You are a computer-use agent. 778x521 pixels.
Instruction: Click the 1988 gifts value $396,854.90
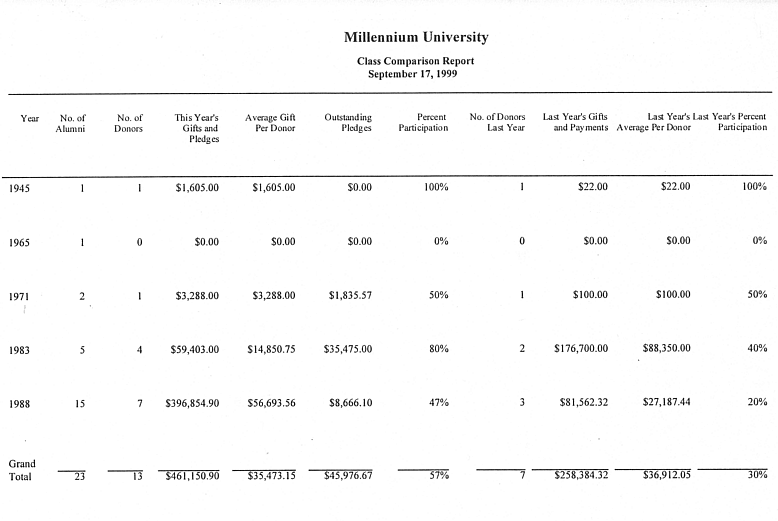pyautogui.click(x=192, y=403)
